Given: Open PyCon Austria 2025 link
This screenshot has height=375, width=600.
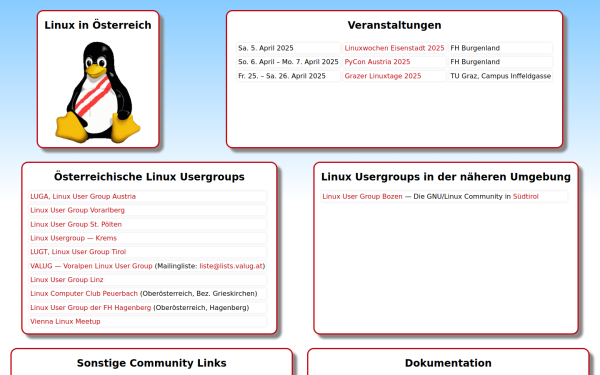Looking at the screenshot, I should 377,62.
